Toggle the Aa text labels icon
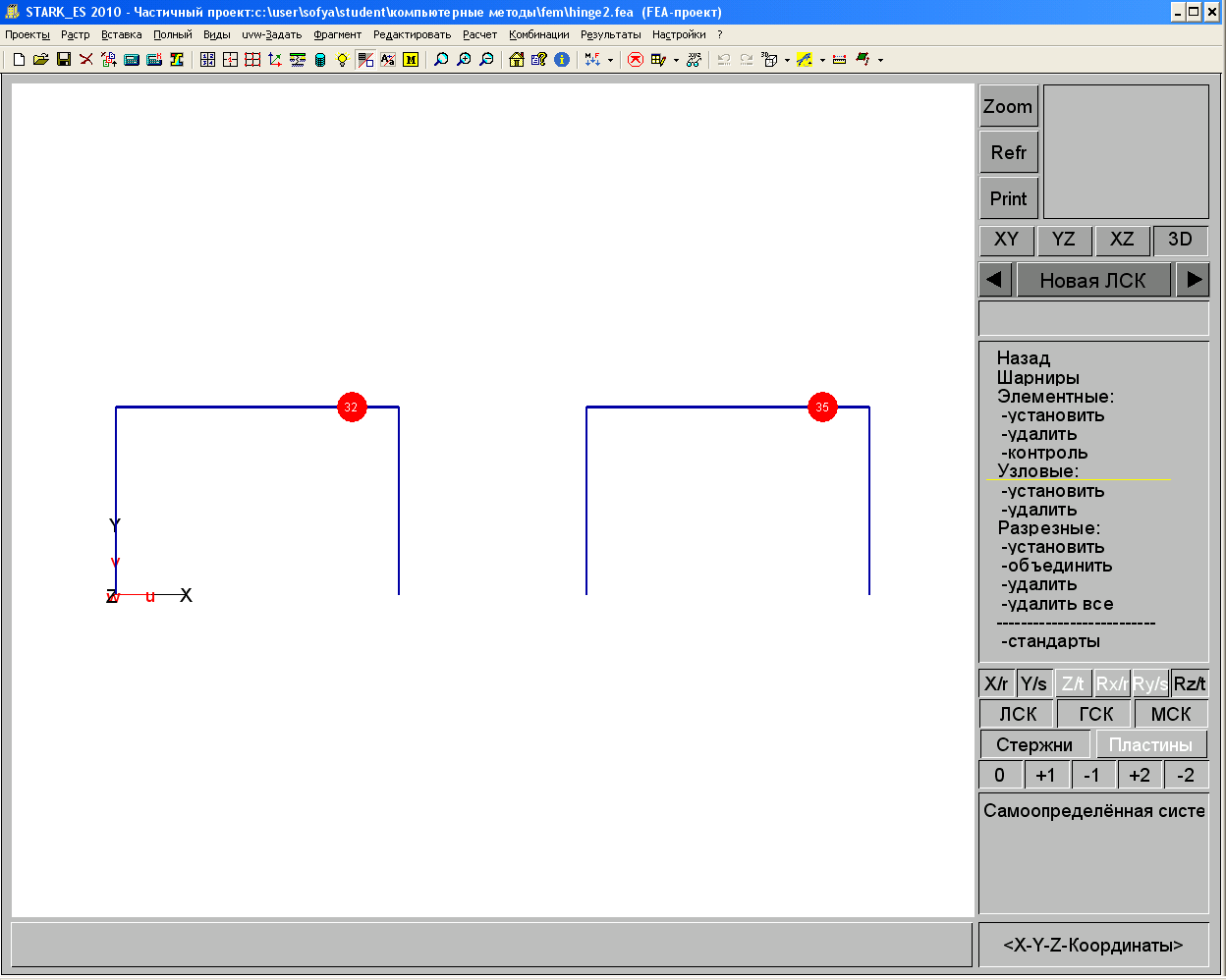The height and width of the screenshot is (980, 1226). (x=388, y=60)
